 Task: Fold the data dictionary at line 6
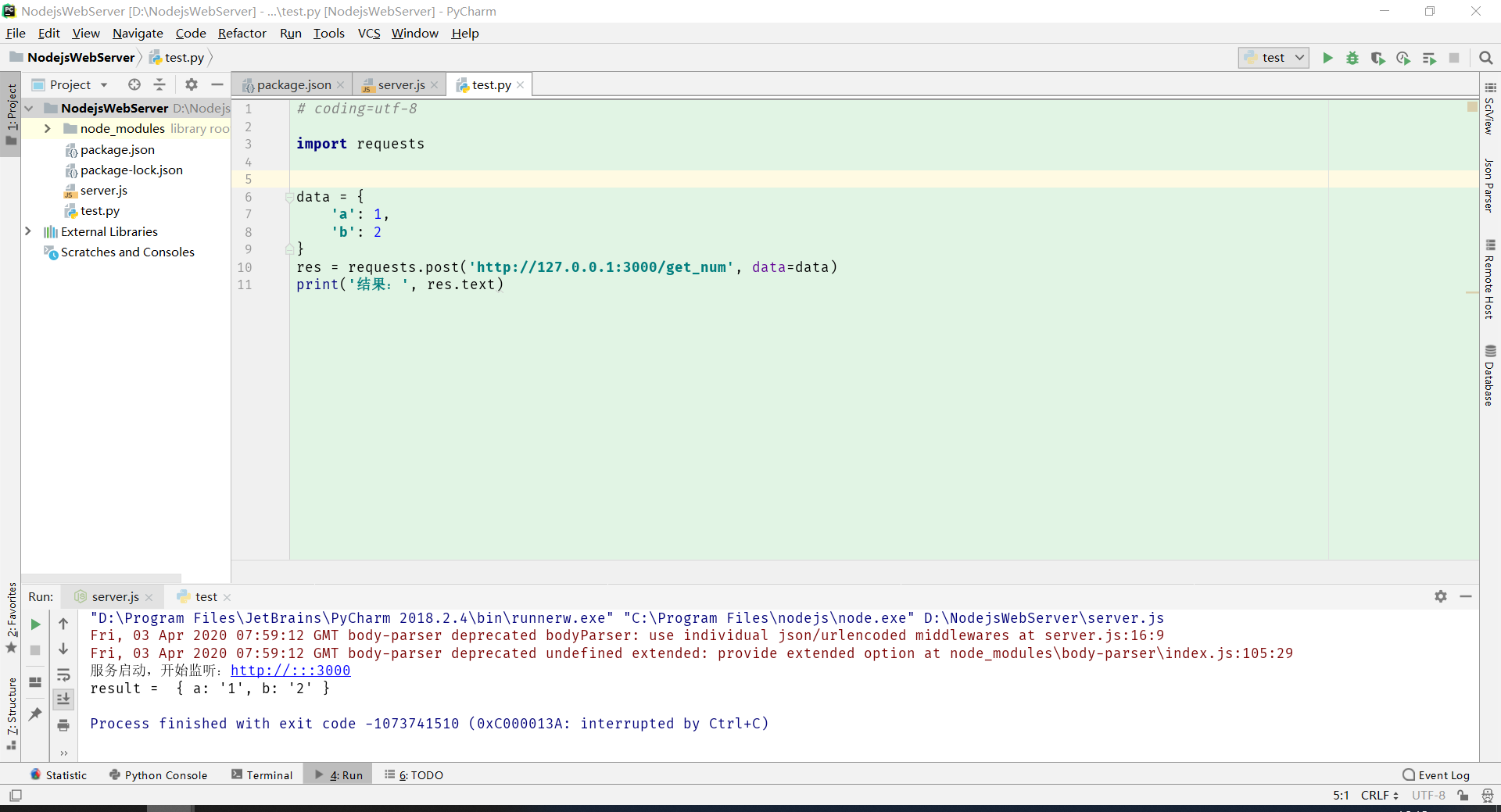coord(289,197)
